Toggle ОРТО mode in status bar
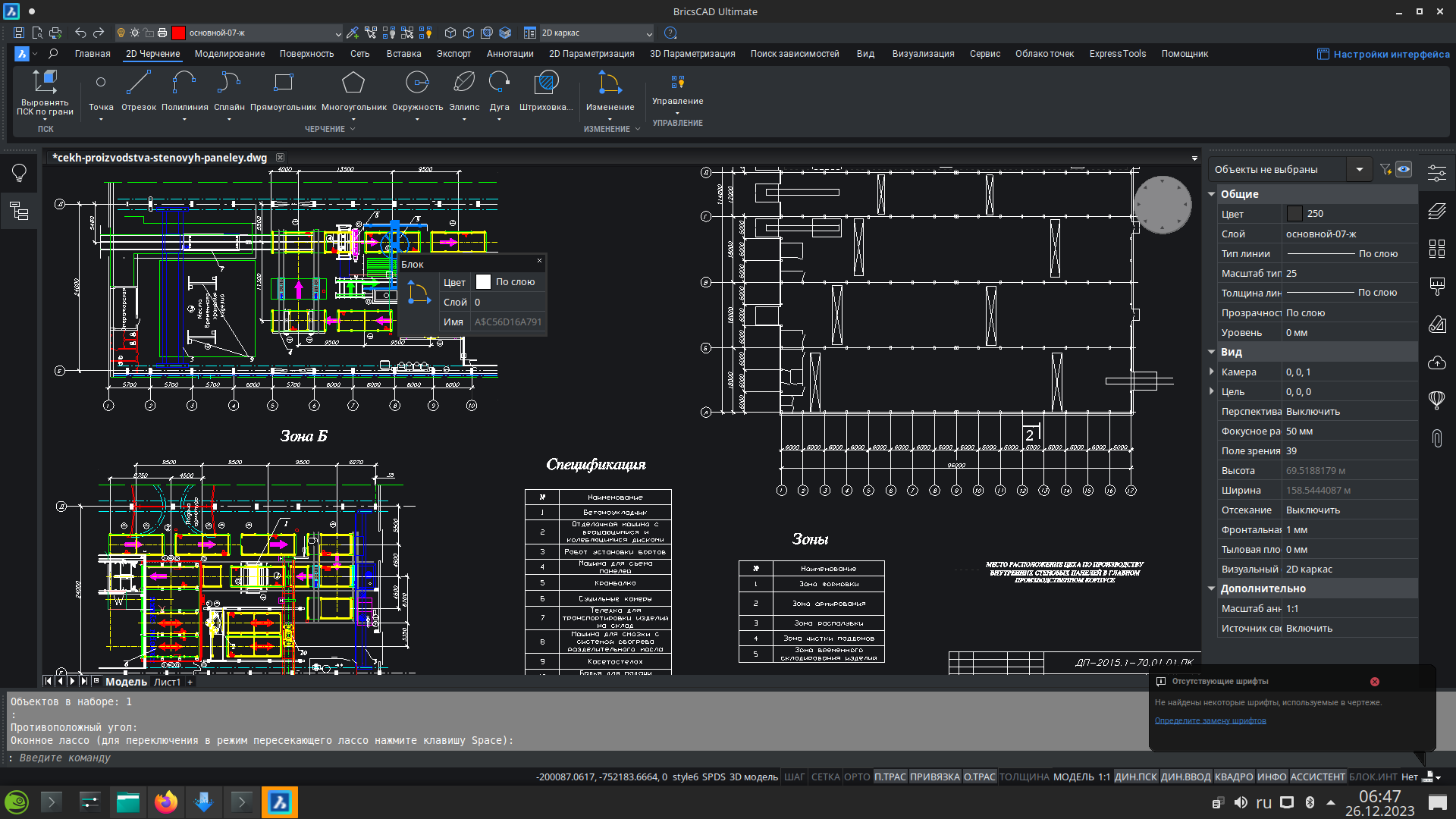This screenshot has width=1456, height=819. point(857,777)
